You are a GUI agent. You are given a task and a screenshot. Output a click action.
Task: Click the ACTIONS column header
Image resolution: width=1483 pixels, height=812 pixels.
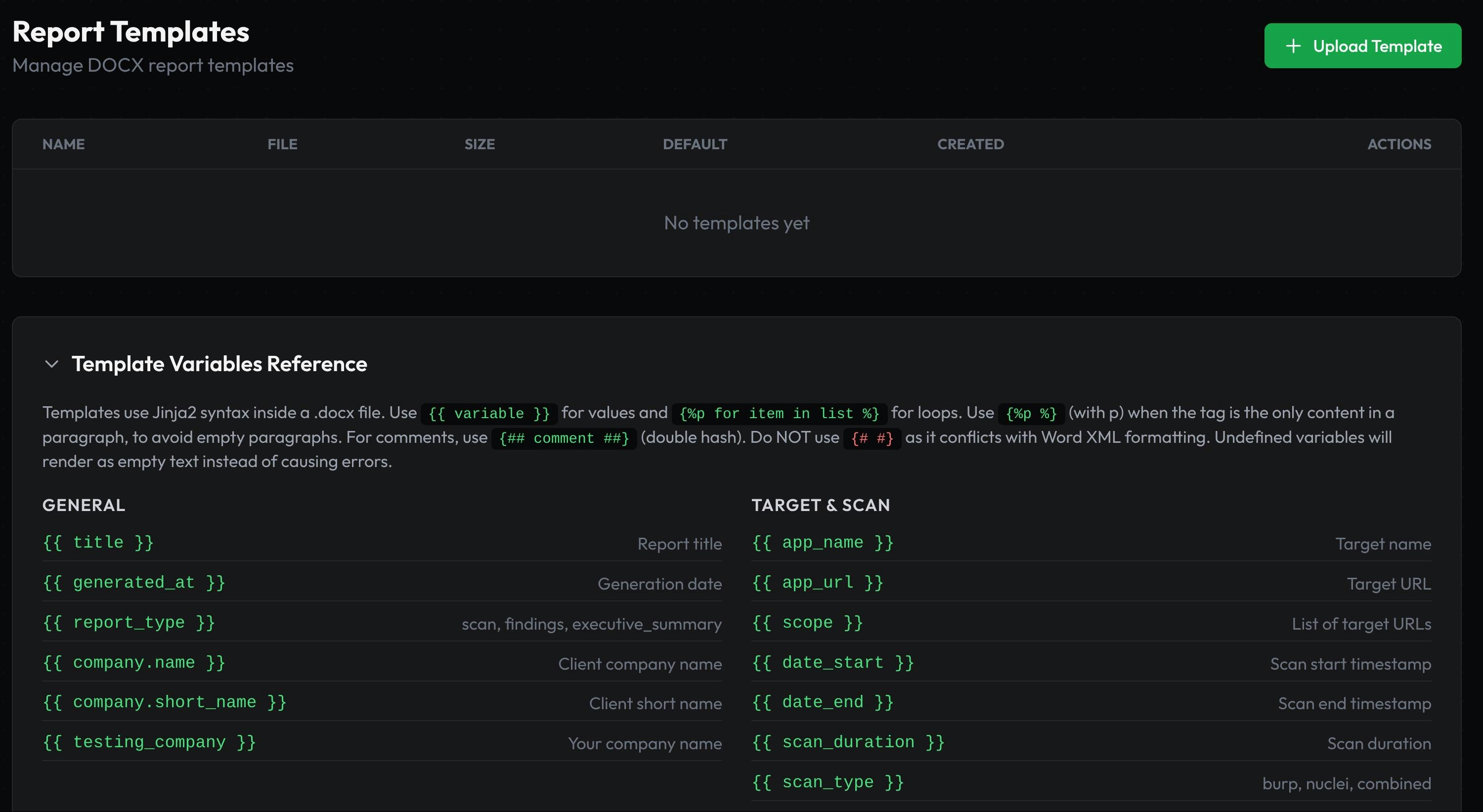coord(1399,144)
